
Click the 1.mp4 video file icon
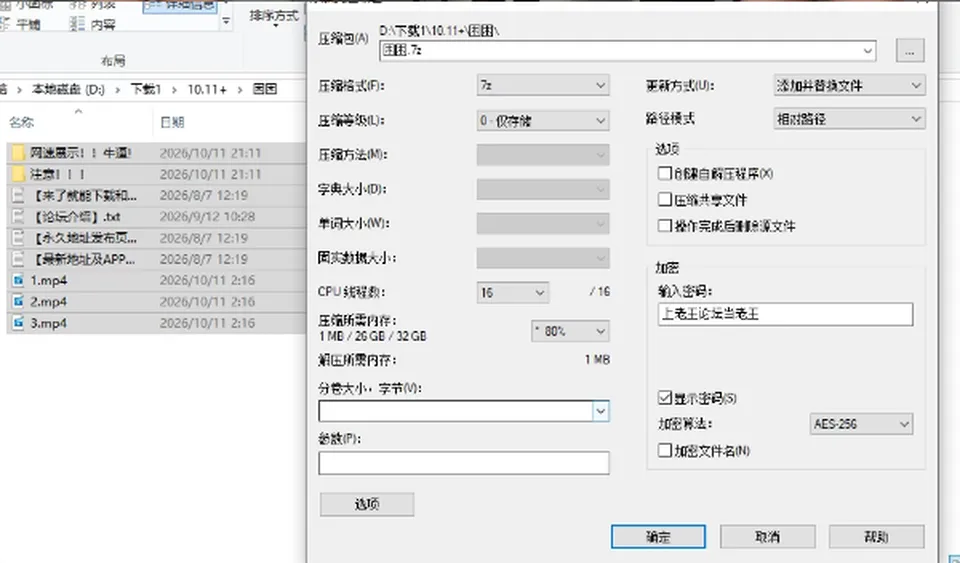[18, 281]
